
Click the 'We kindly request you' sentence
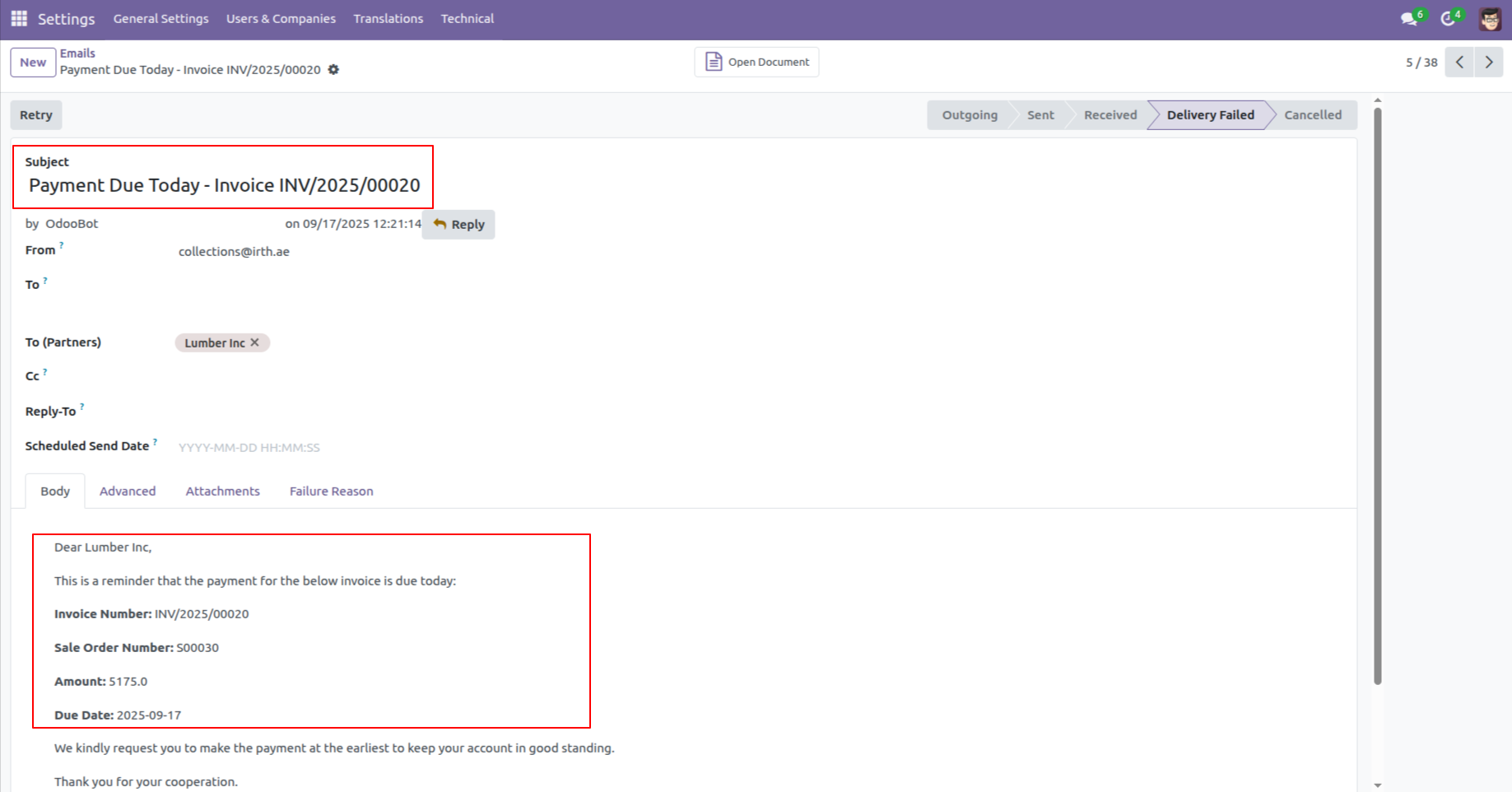click(334, 748)
